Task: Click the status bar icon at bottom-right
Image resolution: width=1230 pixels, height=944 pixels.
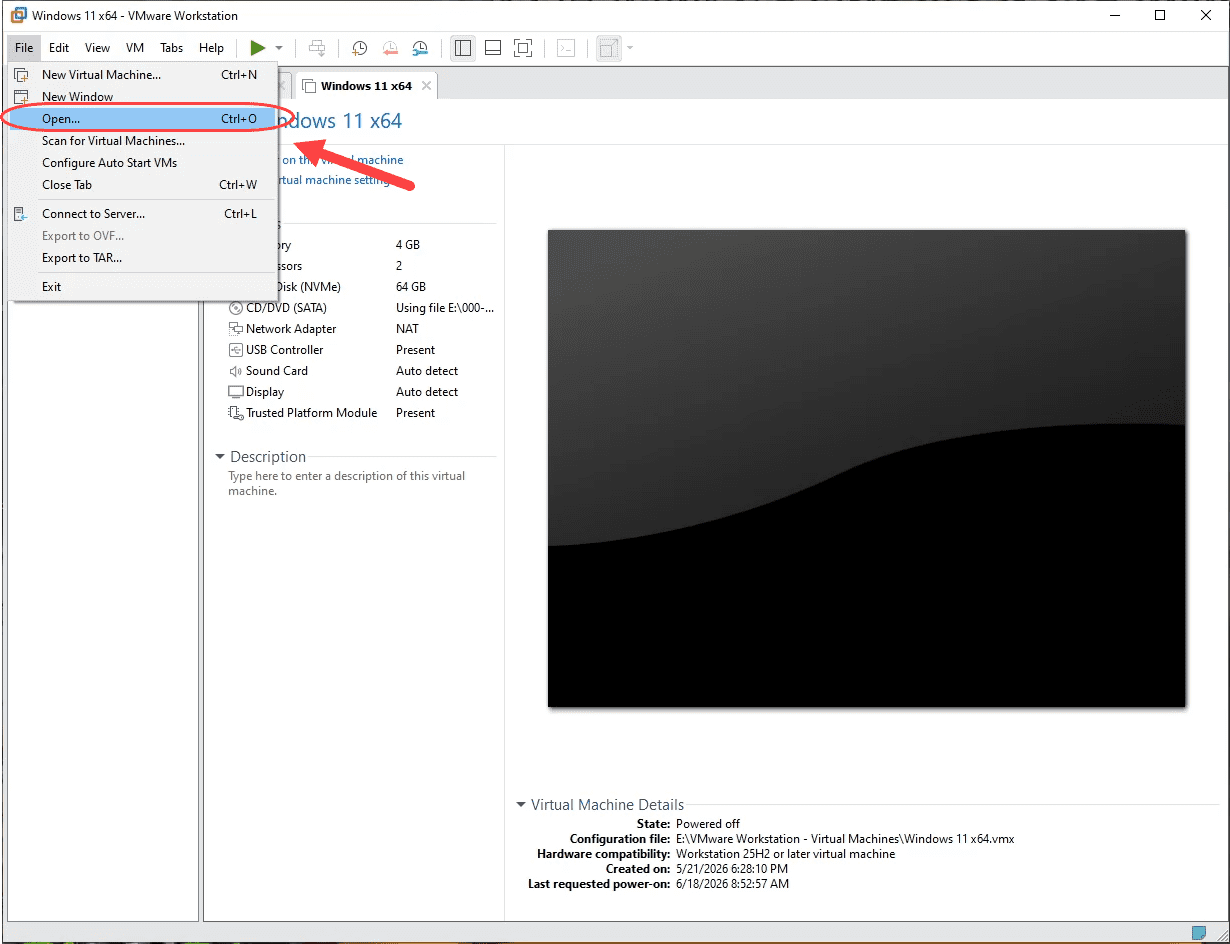Action: coord(1199,933)
